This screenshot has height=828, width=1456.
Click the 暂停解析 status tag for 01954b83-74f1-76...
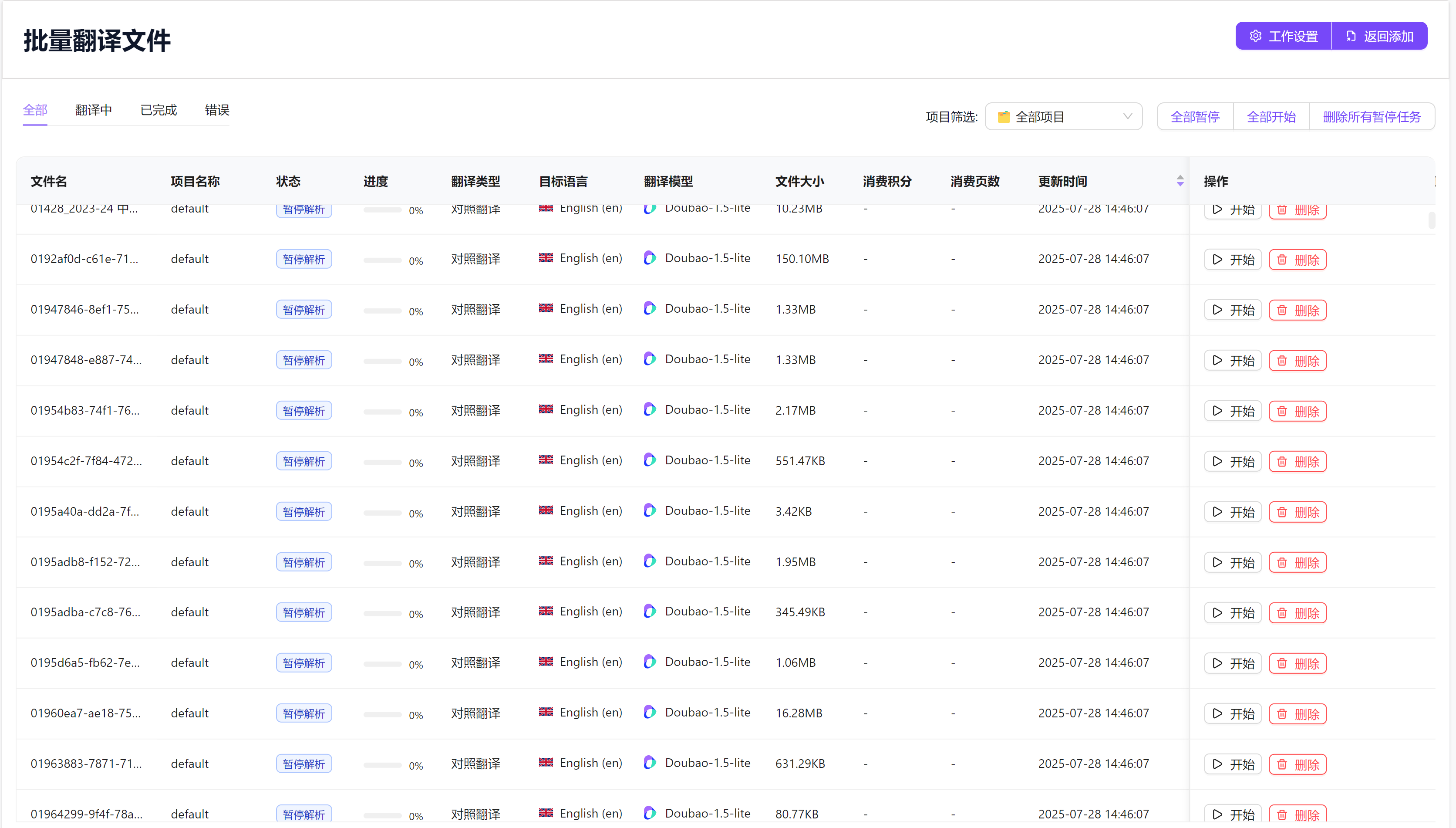point(304,411)
